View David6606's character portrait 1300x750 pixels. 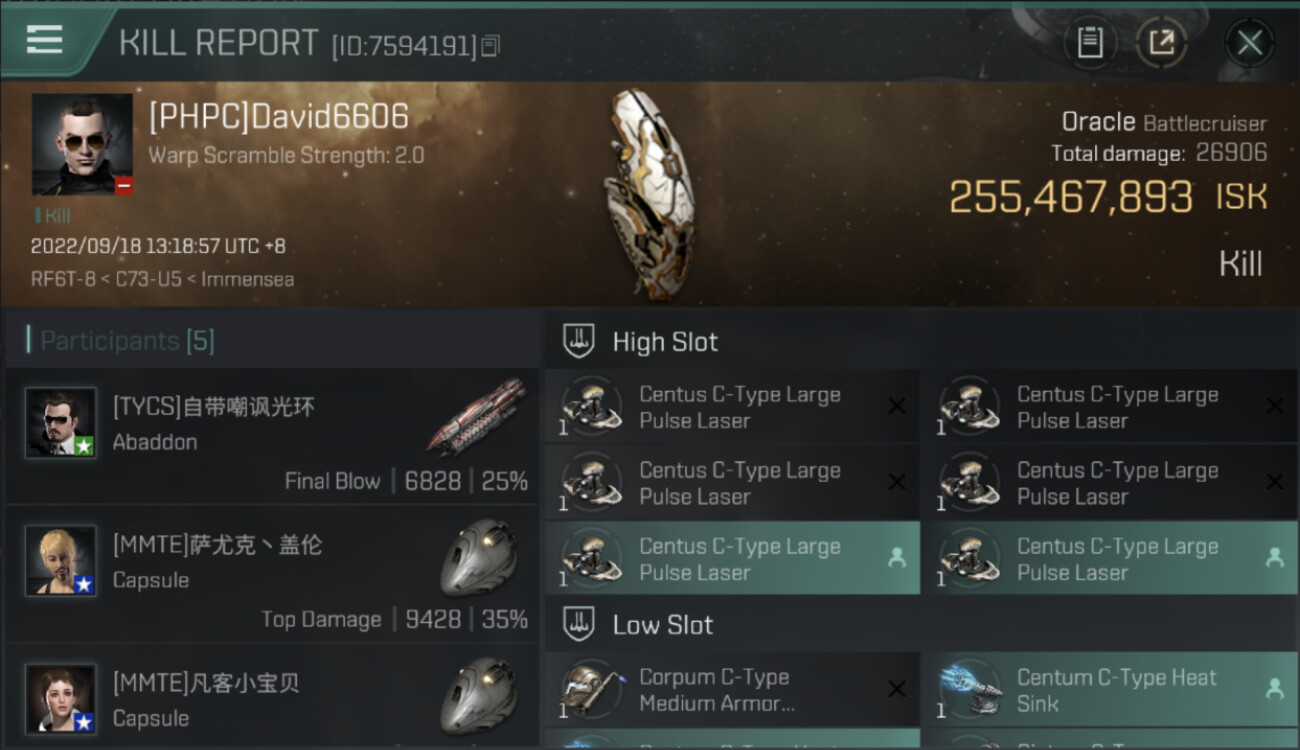tap(82, 144)
